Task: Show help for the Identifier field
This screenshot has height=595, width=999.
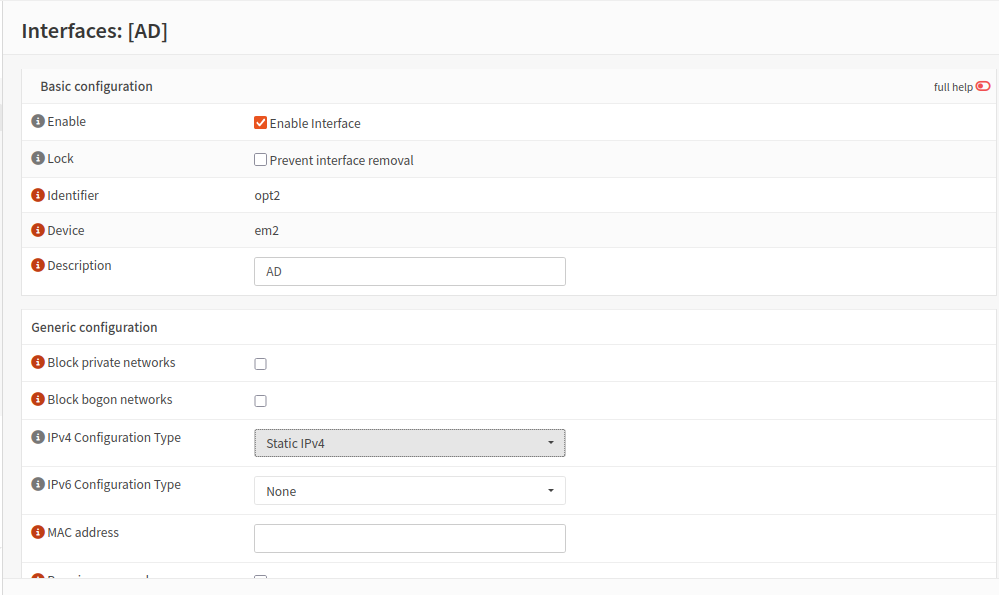Action: click(38, 196)
